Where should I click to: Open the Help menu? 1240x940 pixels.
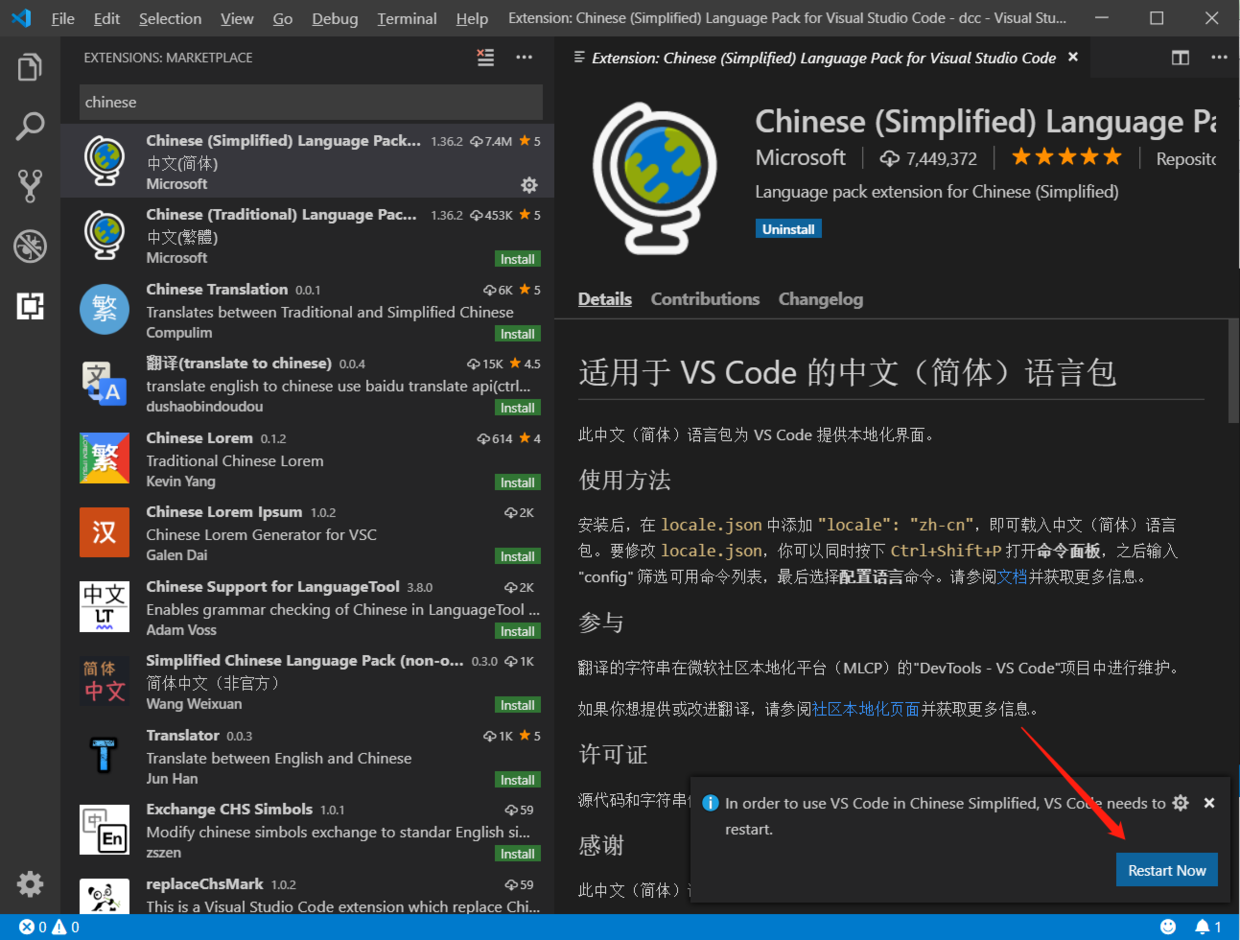tap(472, 18)
